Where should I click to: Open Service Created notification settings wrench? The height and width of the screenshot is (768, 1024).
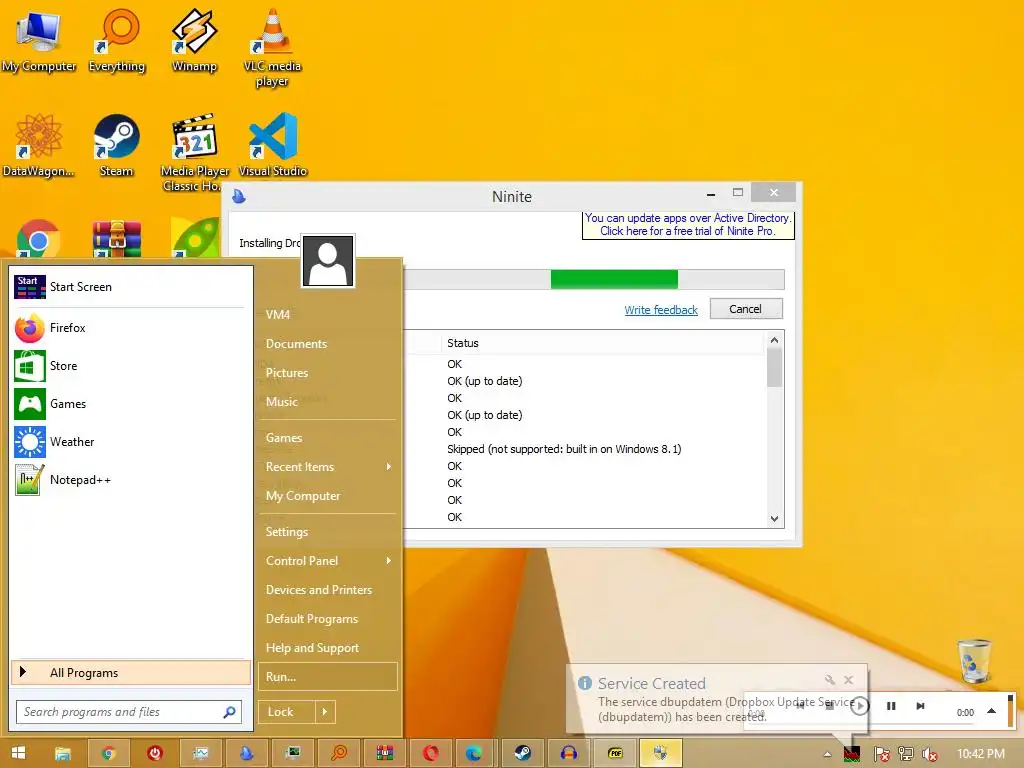pyautogui.click(x=830, y=680)
